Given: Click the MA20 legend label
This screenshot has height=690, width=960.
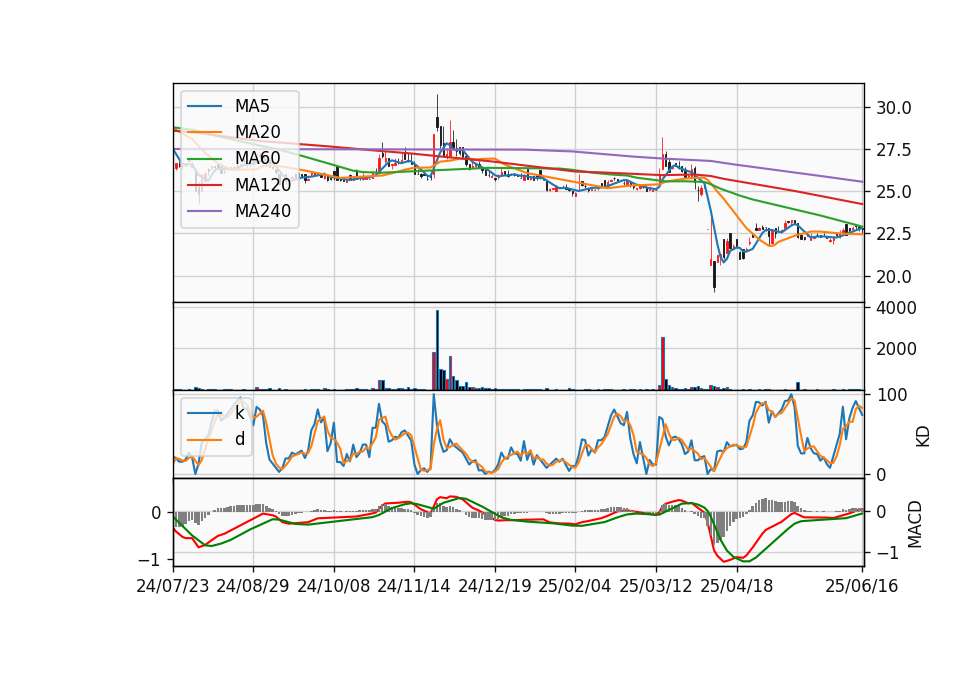Looking at the screenshot, I should (x=257, y=132).
